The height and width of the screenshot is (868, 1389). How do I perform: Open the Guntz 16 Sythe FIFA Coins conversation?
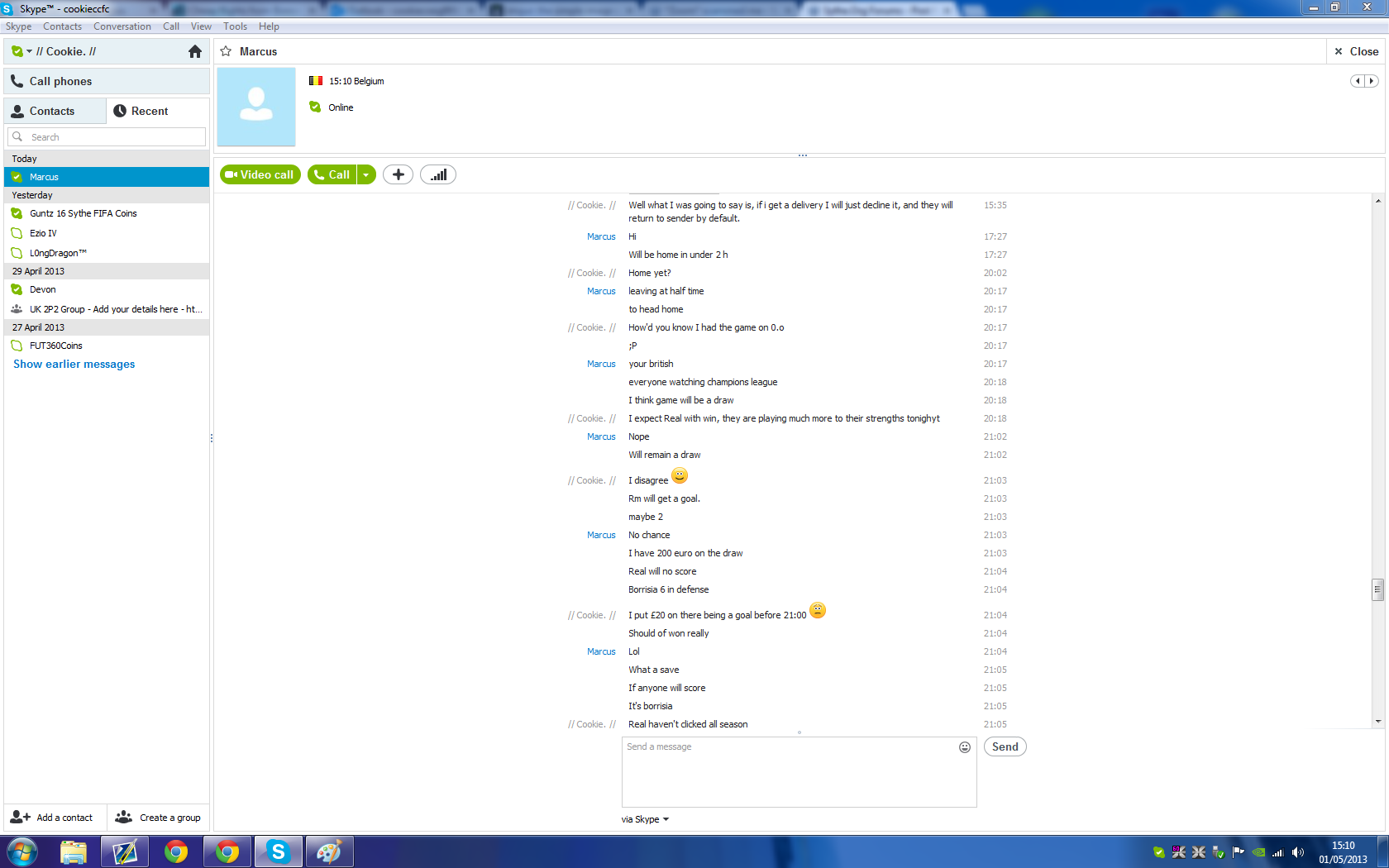pos(107,213)
